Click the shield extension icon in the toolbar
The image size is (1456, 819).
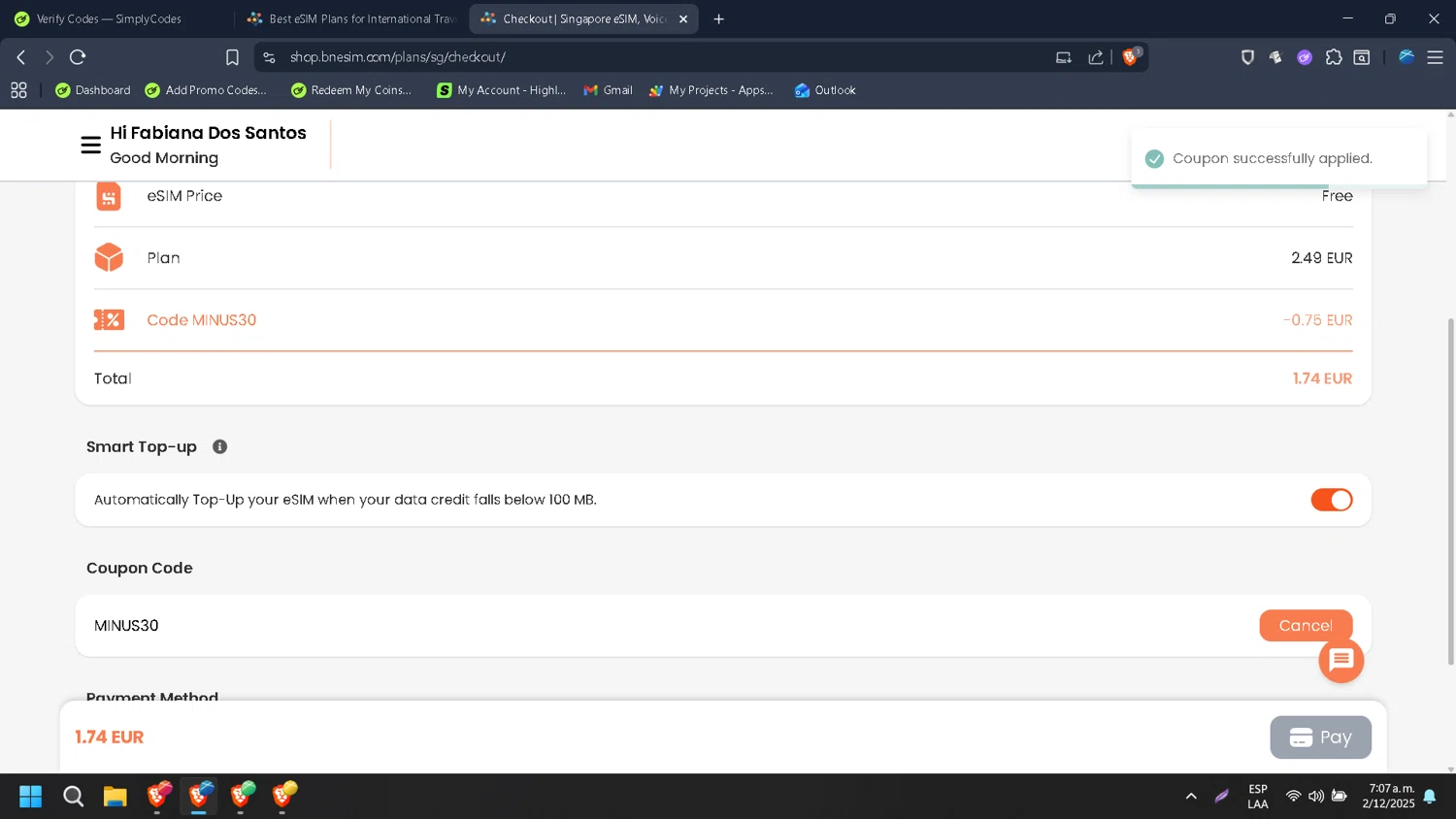pos(1247,57)
